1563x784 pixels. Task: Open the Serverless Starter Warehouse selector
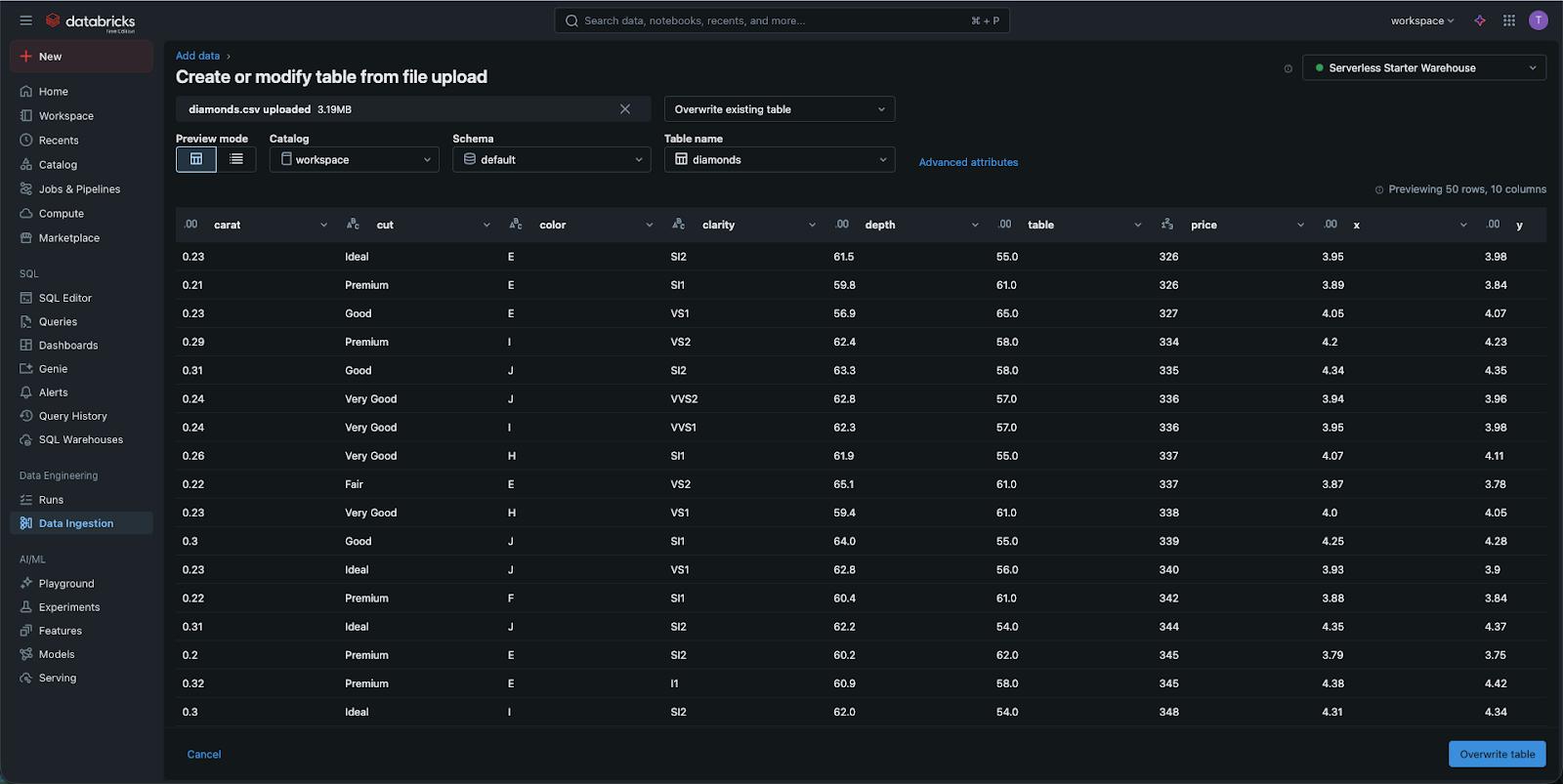[x=1423, y=68]
